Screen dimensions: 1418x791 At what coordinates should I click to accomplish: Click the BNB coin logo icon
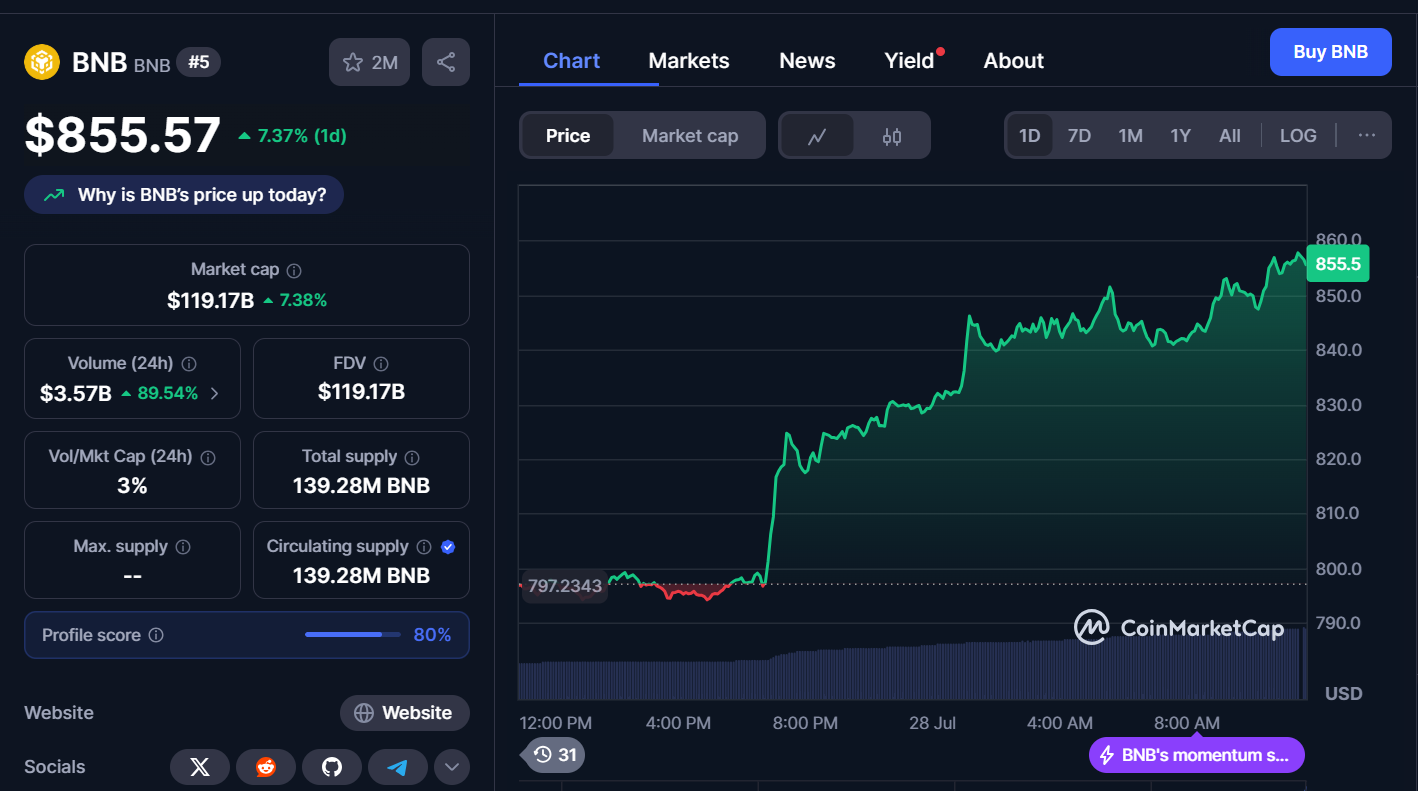click(42, 62)
